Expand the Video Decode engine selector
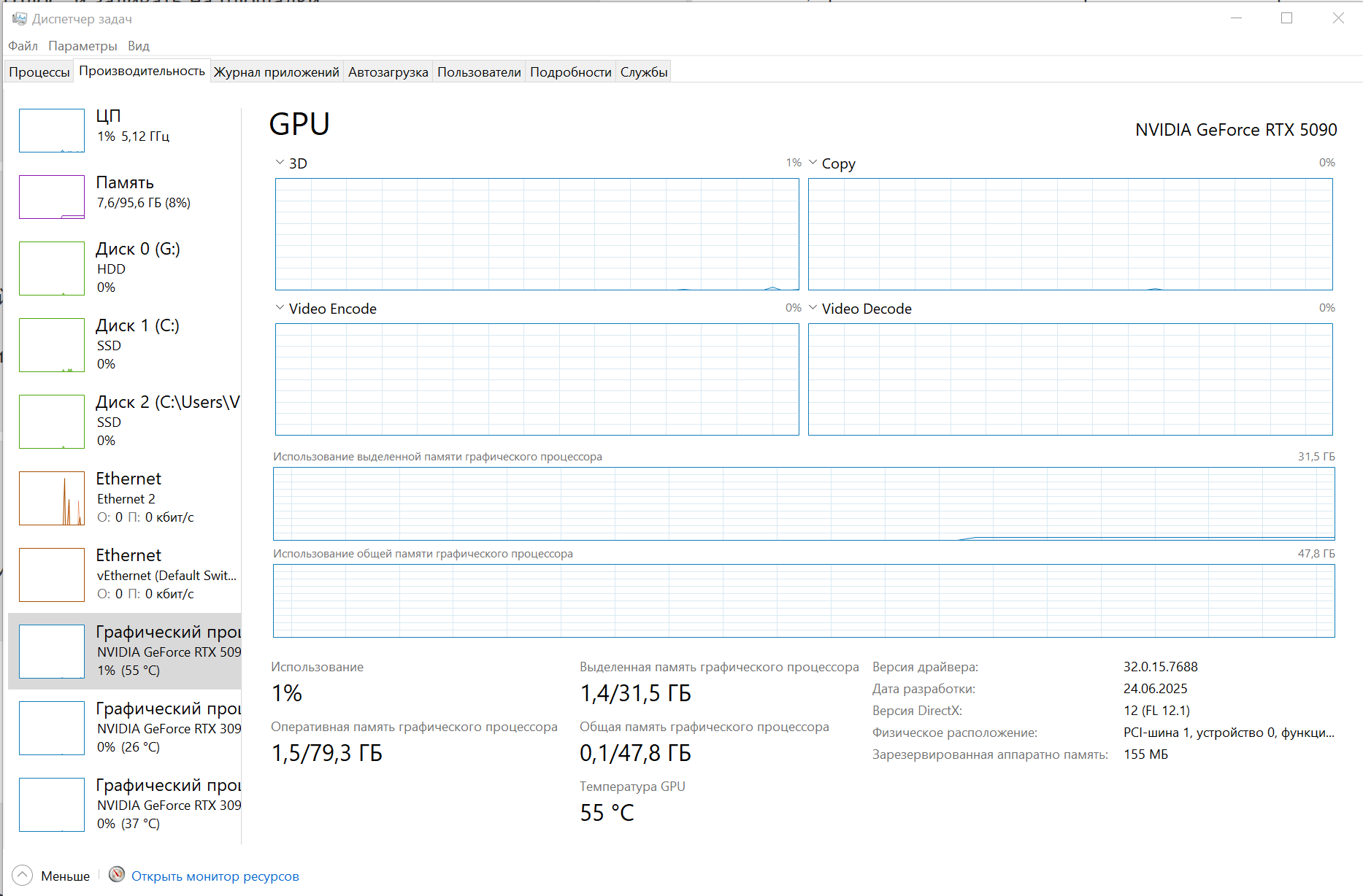The image size is (1363, 896). coord(813,308)
